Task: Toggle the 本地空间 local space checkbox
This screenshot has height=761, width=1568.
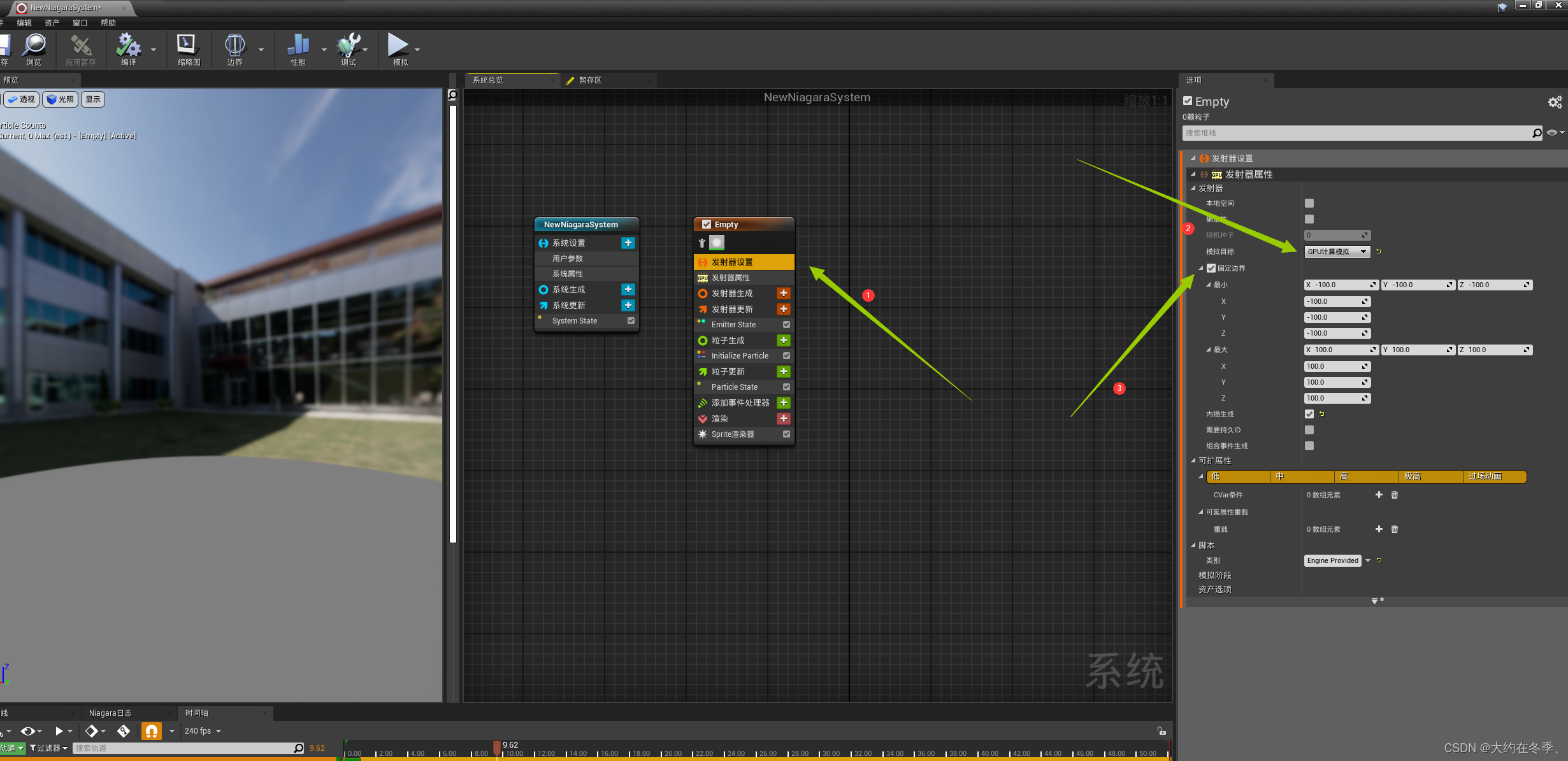Action: click(x=1309, y=203)
